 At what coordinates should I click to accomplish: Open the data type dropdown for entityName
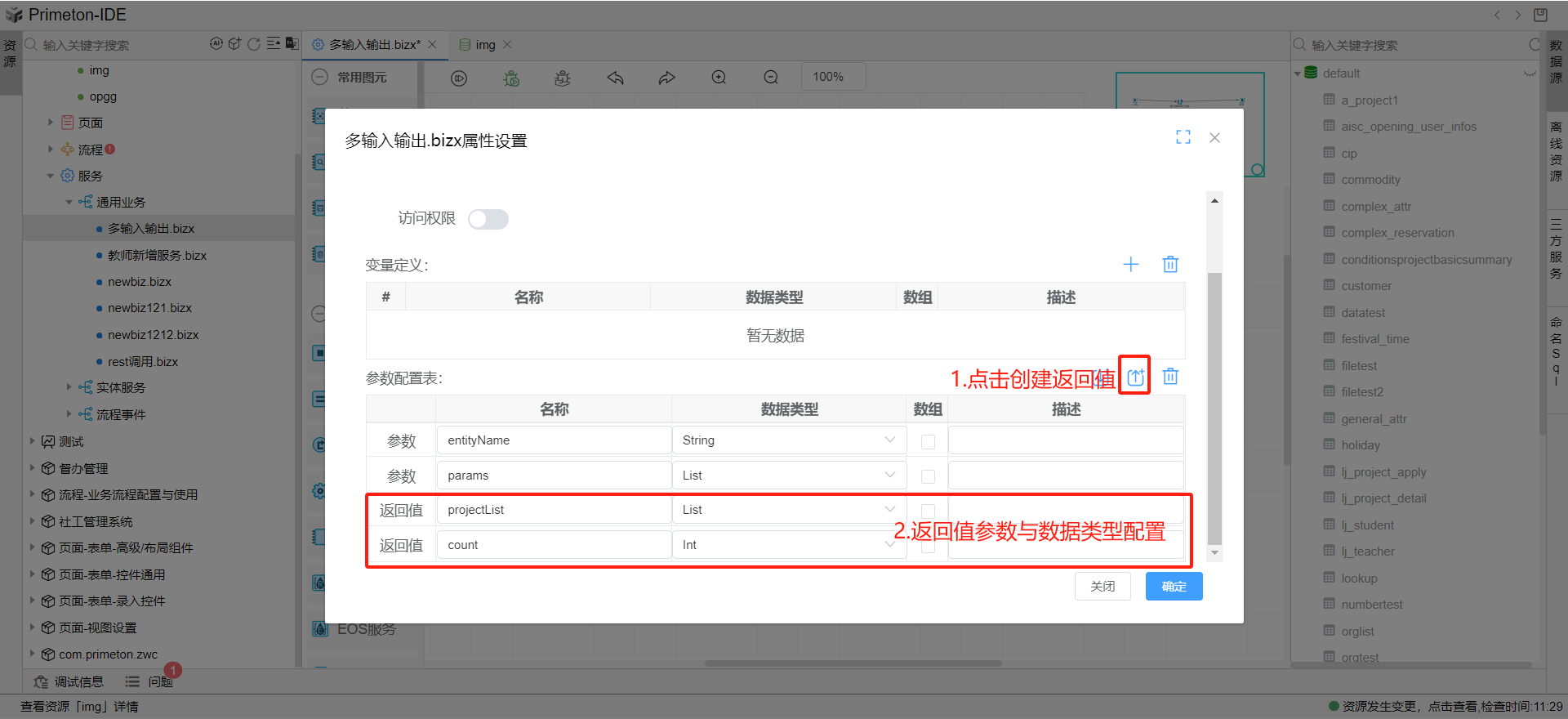pyautogui.click(x=789, y=440)
